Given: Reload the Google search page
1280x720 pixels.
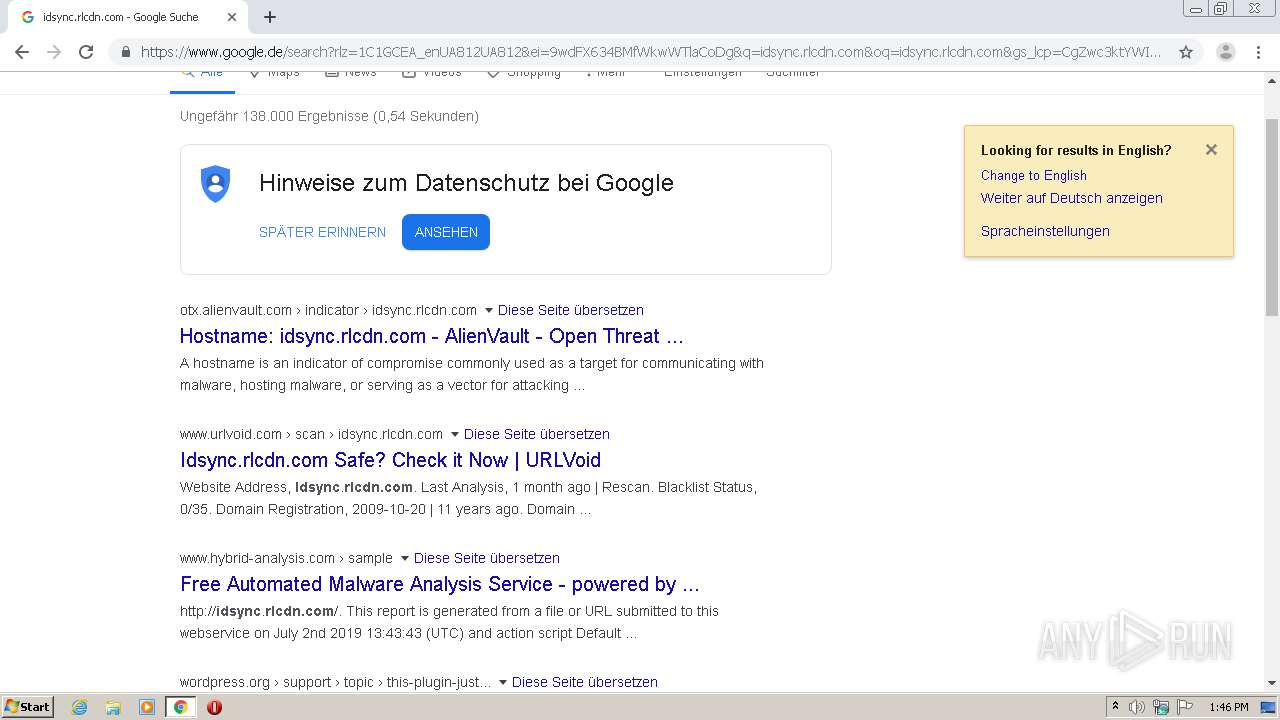Looking at the screenshot, I should [86, 52].
